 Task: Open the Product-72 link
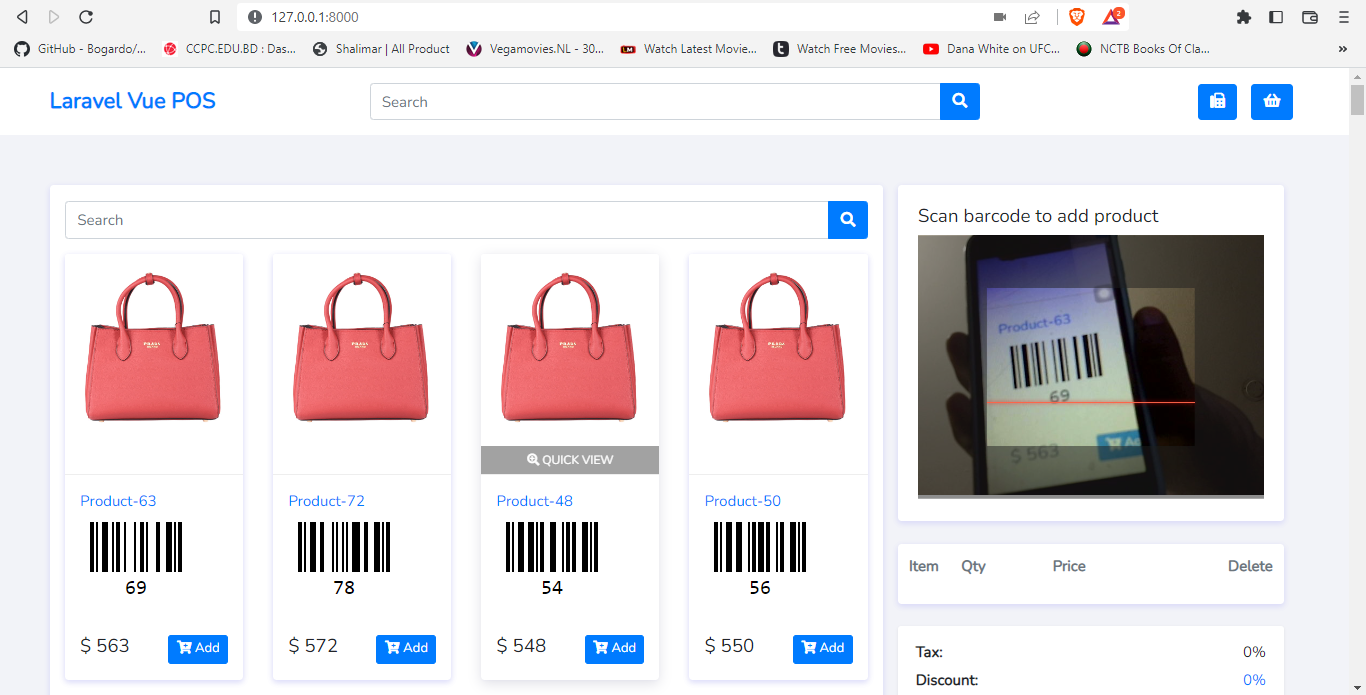tap(327, 501)
